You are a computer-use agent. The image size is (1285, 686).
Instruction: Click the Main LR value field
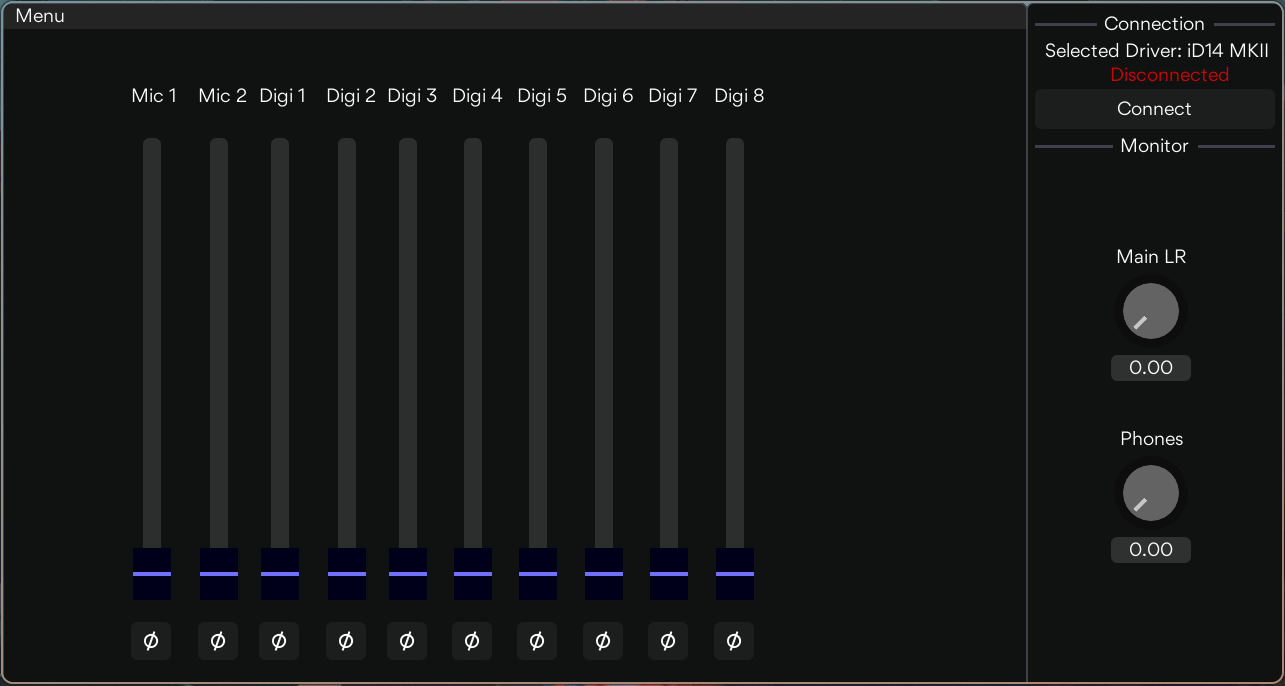tap(1151, 368)
